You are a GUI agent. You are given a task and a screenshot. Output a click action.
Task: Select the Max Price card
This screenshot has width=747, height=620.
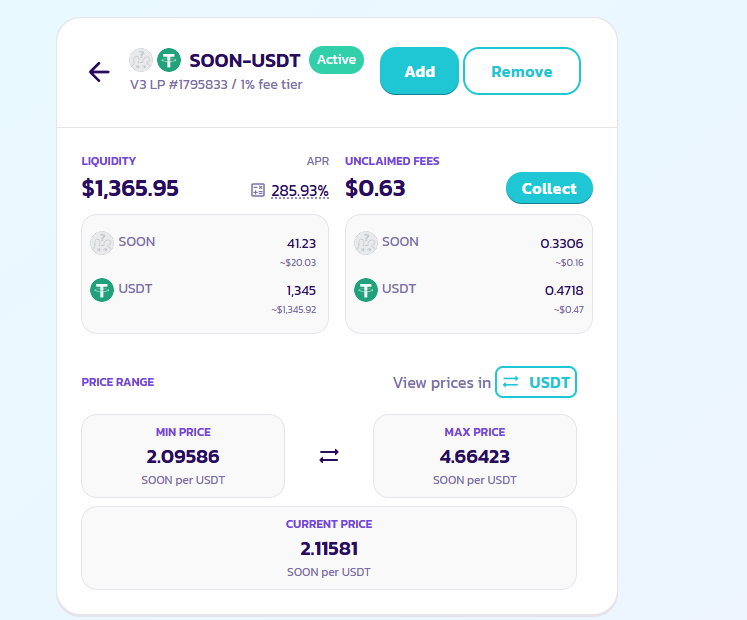point(475,456)
